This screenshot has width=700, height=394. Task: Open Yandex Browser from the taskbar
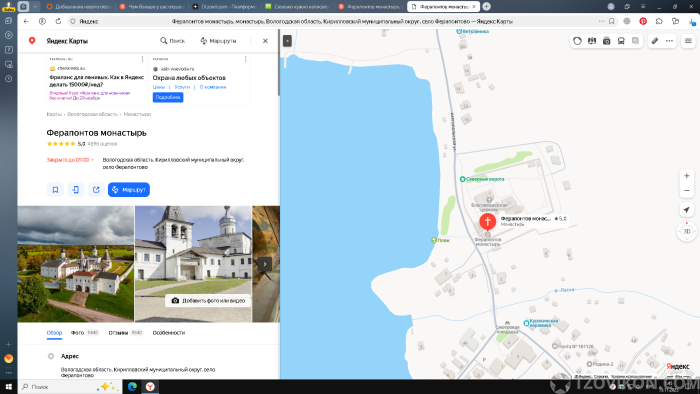click(150, 387)
